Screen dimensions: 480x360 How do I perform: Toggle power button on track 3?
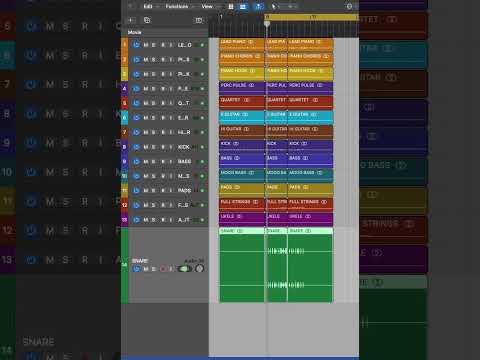coord(136,74)
